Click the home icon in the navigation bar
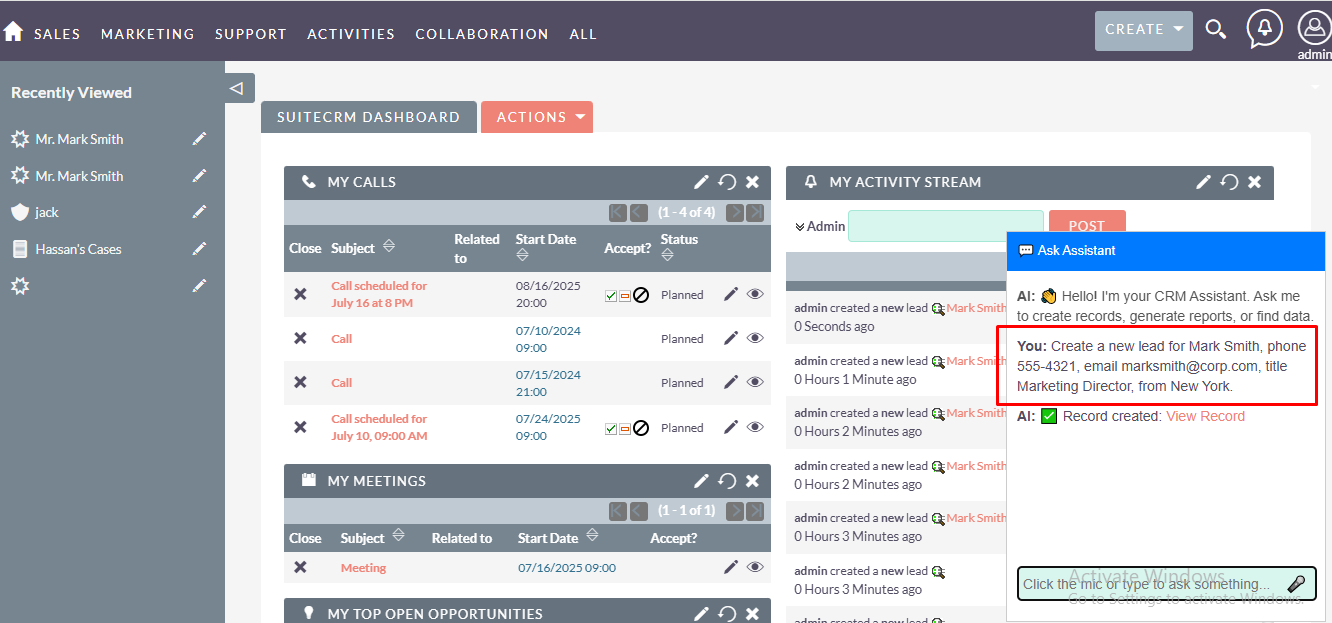 (x=13, y=32)
